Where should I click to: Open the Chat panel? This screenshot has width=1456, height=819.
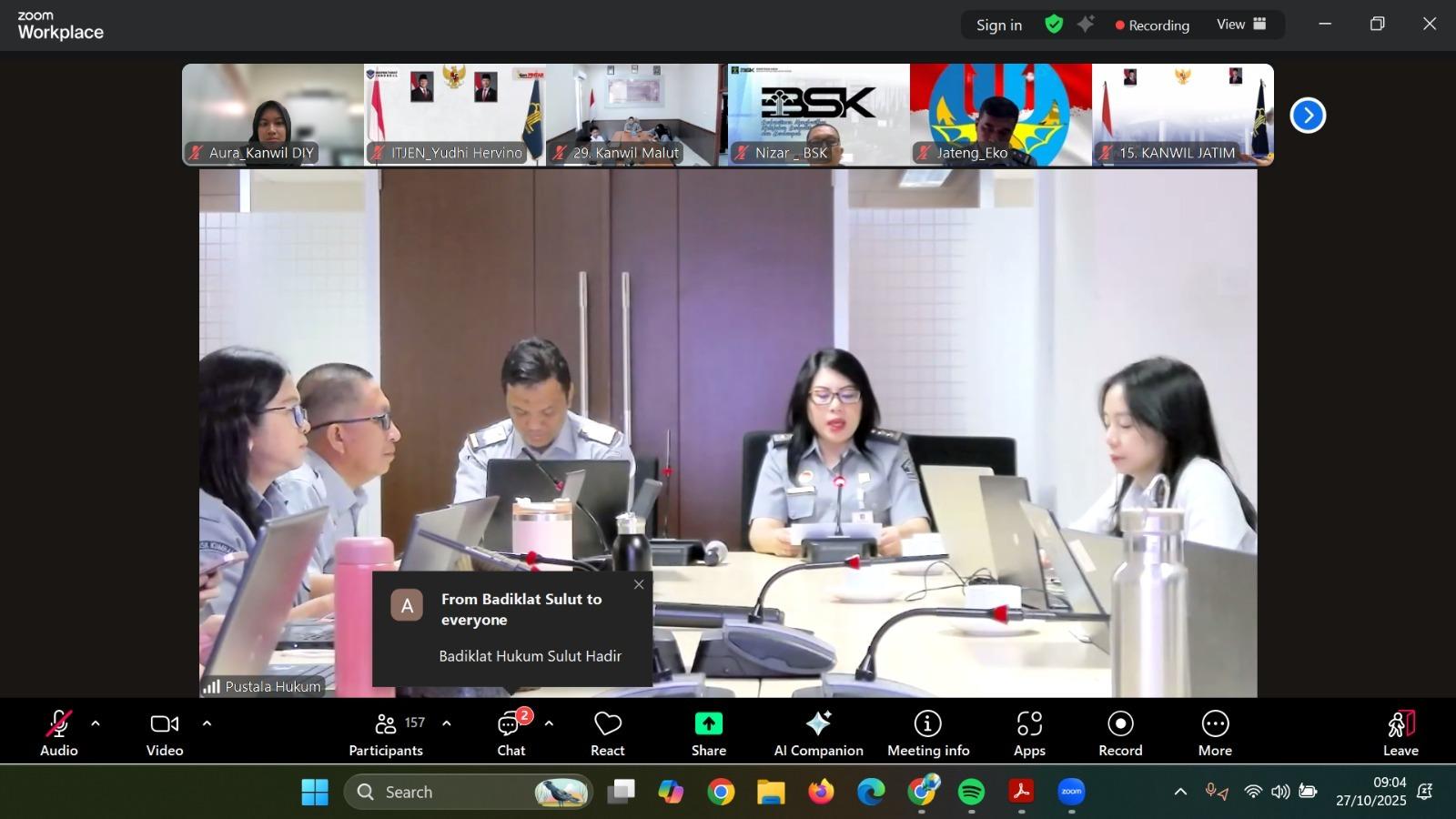(511, 733)
